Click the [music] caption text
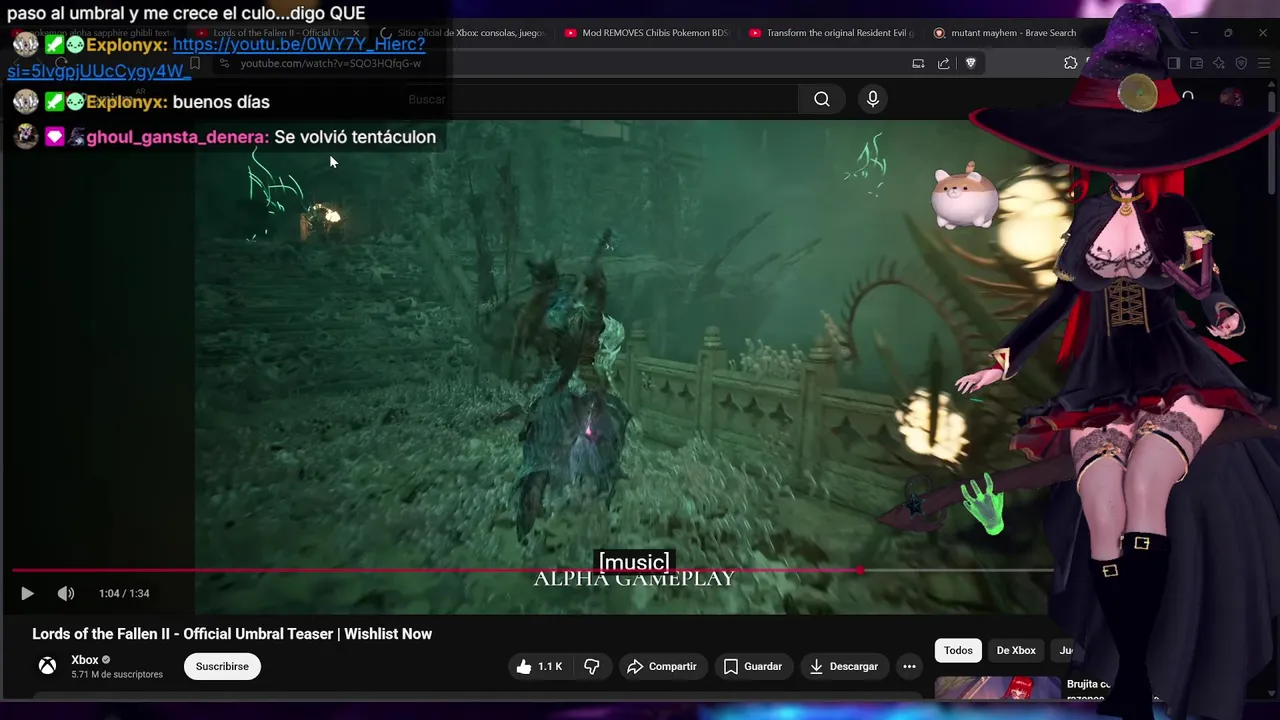This screenshot has width=1280, height=720. click(634, 562)
